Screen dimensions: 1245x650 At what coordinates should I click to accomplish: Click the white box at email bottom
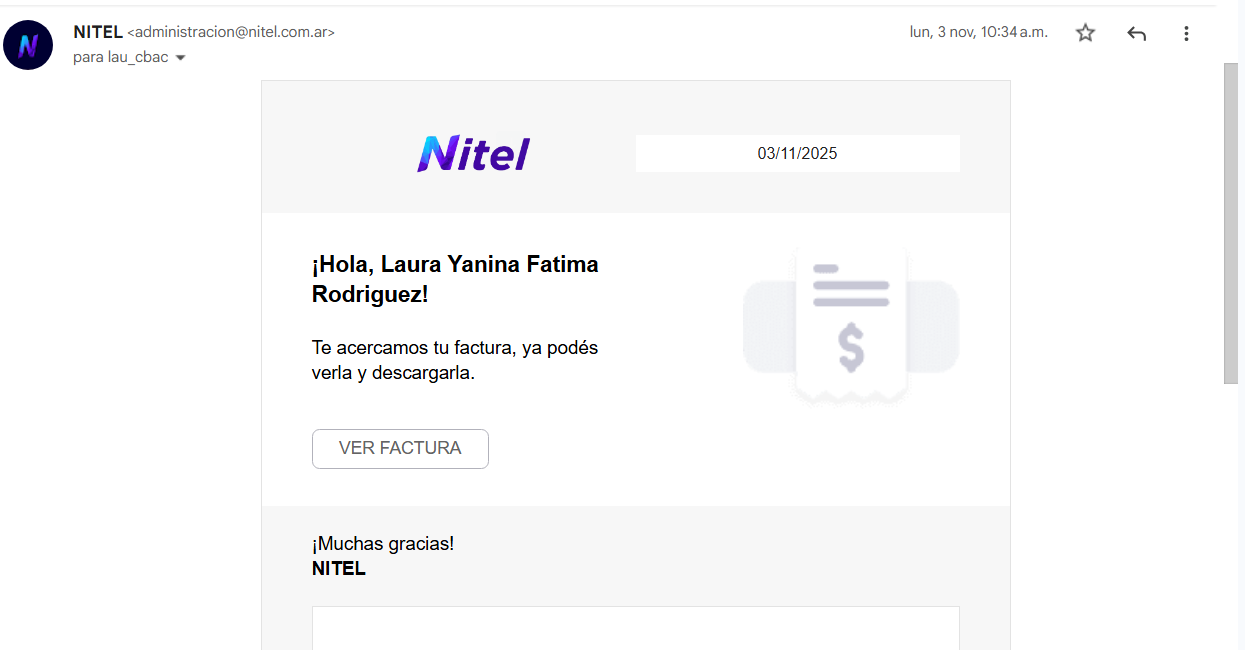[635, 628]
